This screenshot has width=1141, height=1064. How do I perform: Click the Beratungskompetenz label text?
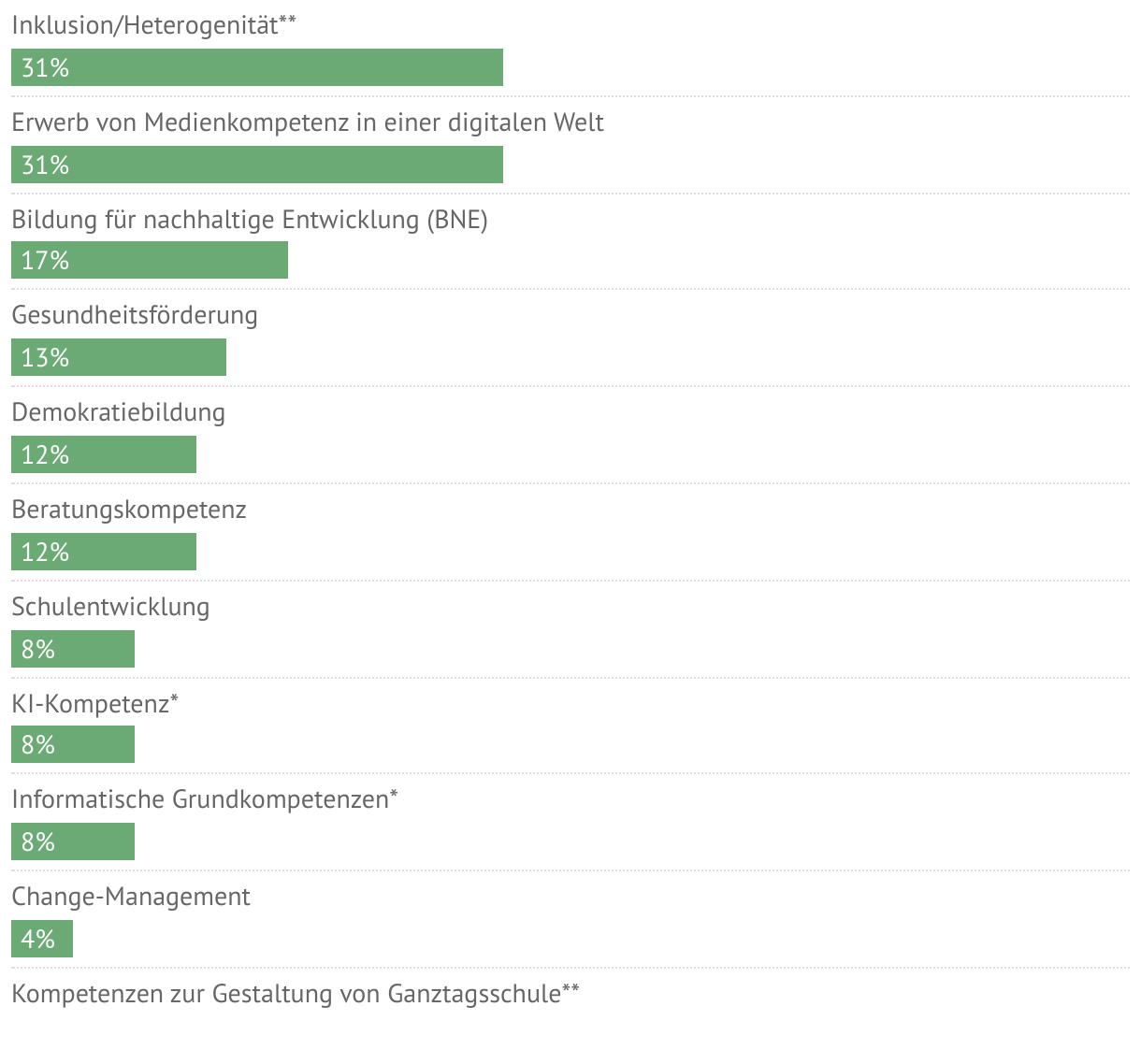click(x=129, y=510)
